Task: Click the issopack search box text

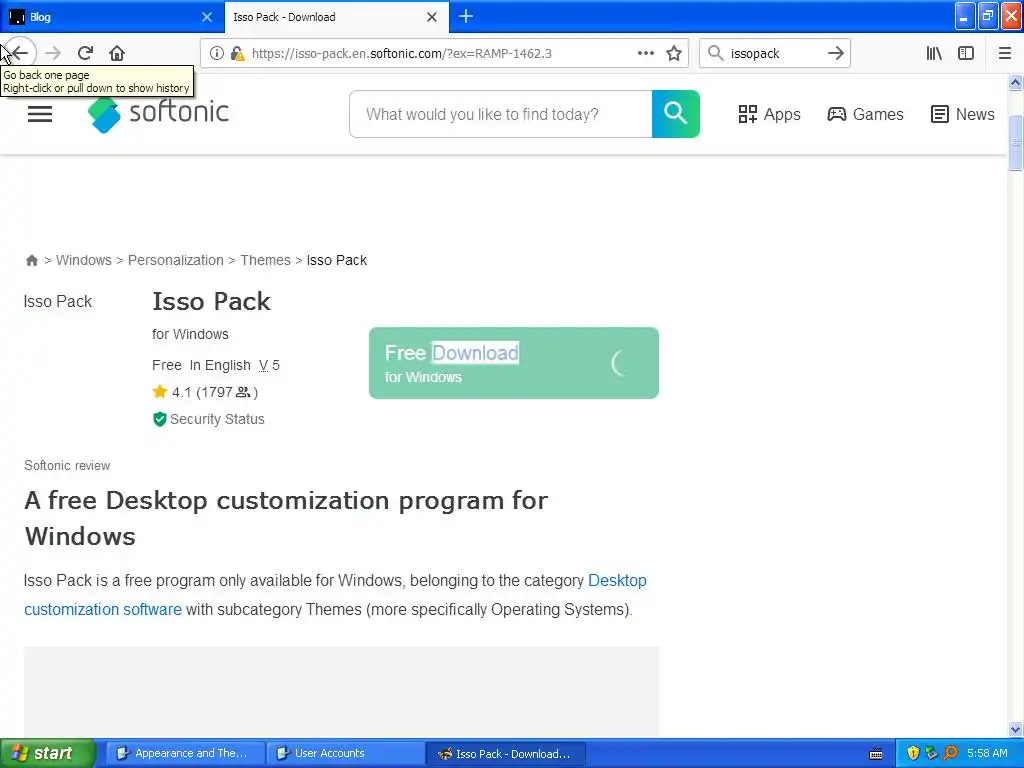Action: (x=755, y=54)
